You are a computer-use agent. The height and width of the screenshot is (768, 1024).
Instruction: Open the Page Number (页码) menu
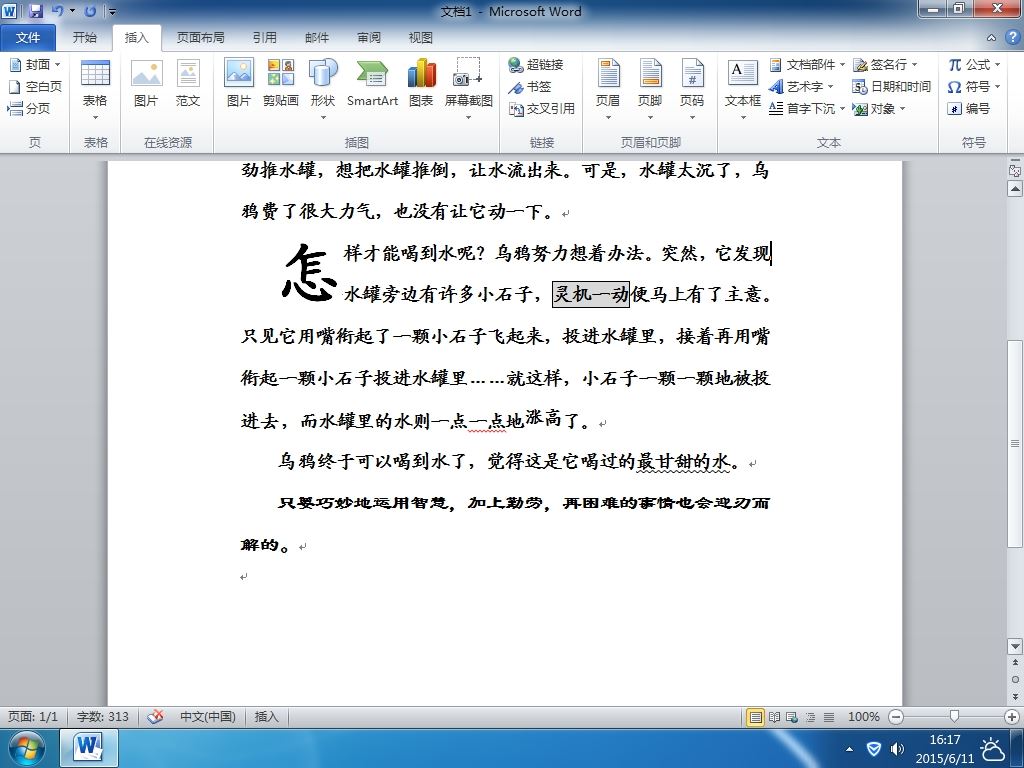click(x=692, y=90)
